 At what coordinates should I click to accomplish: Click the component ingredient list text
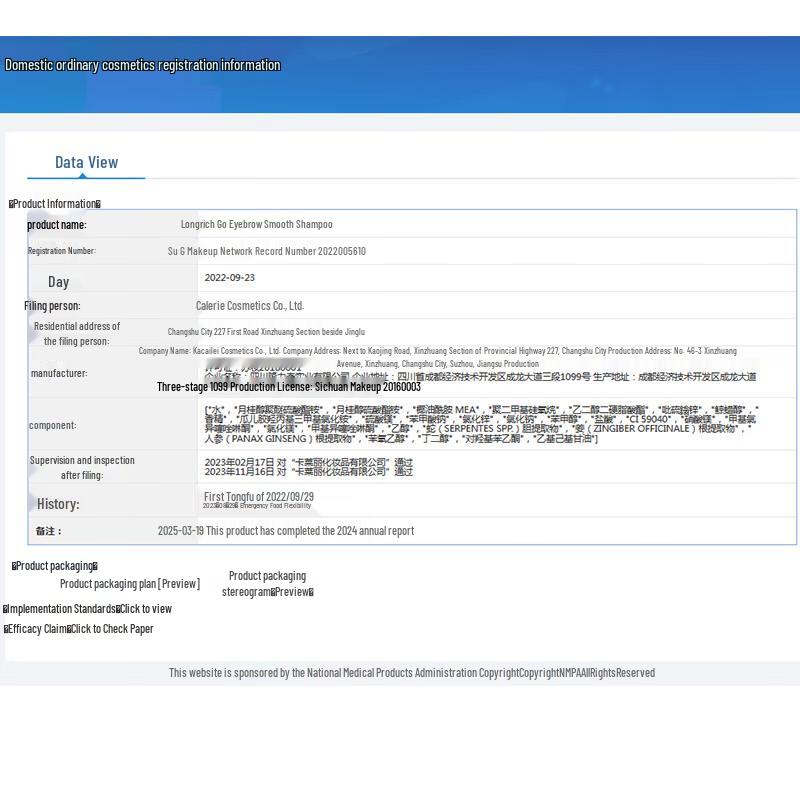pos(480,425)
